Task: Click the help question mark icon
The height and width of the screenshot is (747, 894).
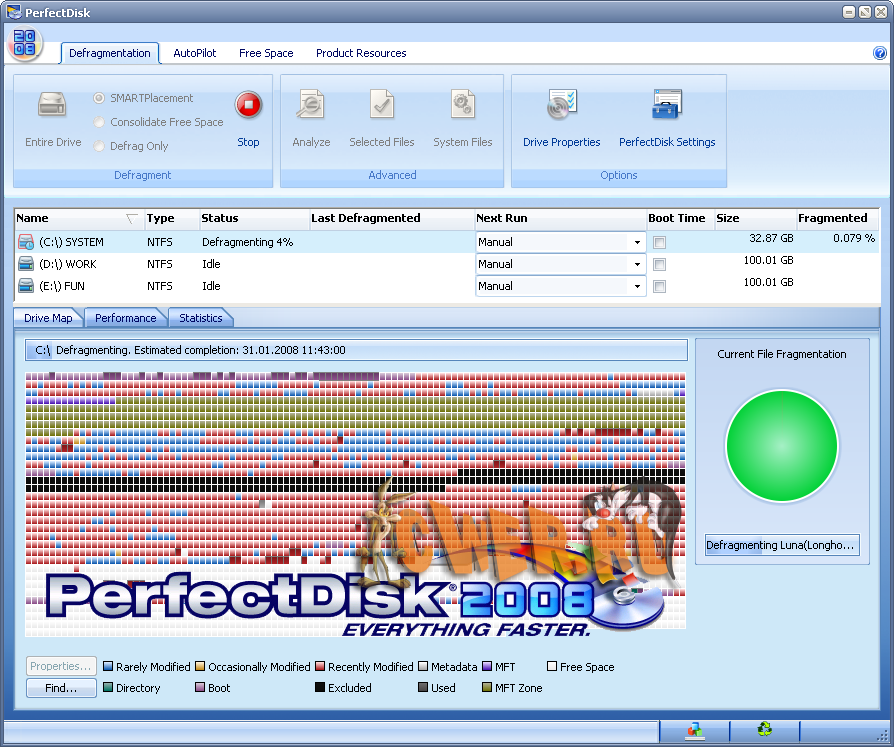Action: pyautogui.click(x=880, y=53)
